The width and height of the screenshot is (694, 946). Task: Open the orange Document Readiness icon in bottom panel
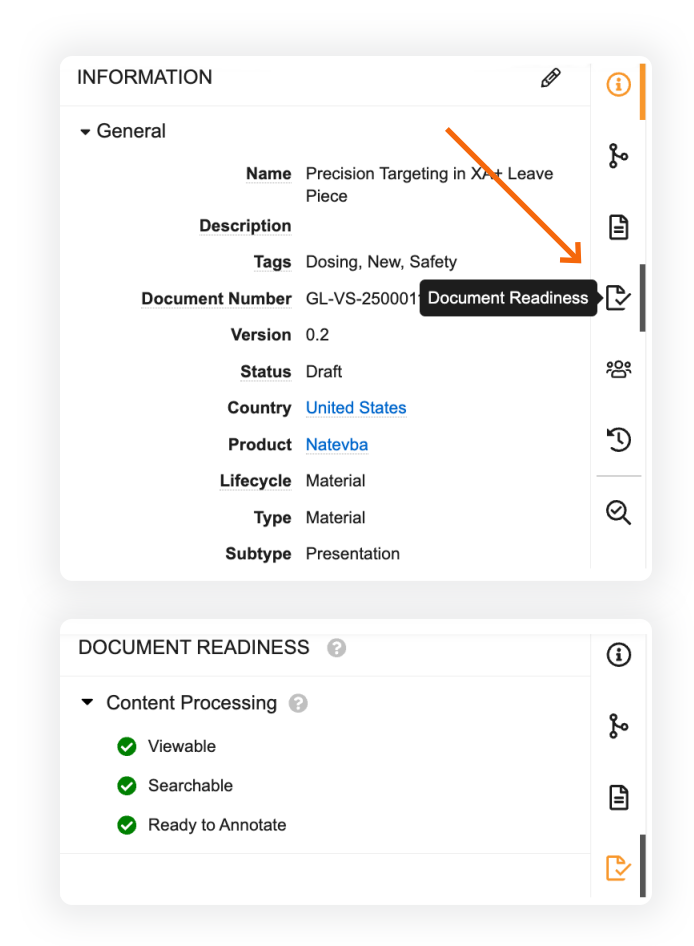point(618,866)
